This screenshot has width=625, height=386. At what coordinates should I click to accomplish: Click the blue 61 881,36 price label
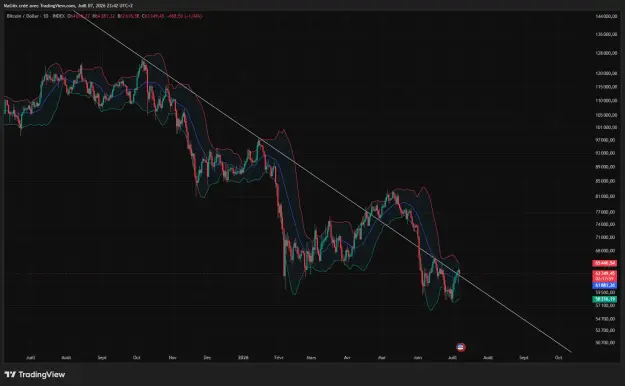605,285
